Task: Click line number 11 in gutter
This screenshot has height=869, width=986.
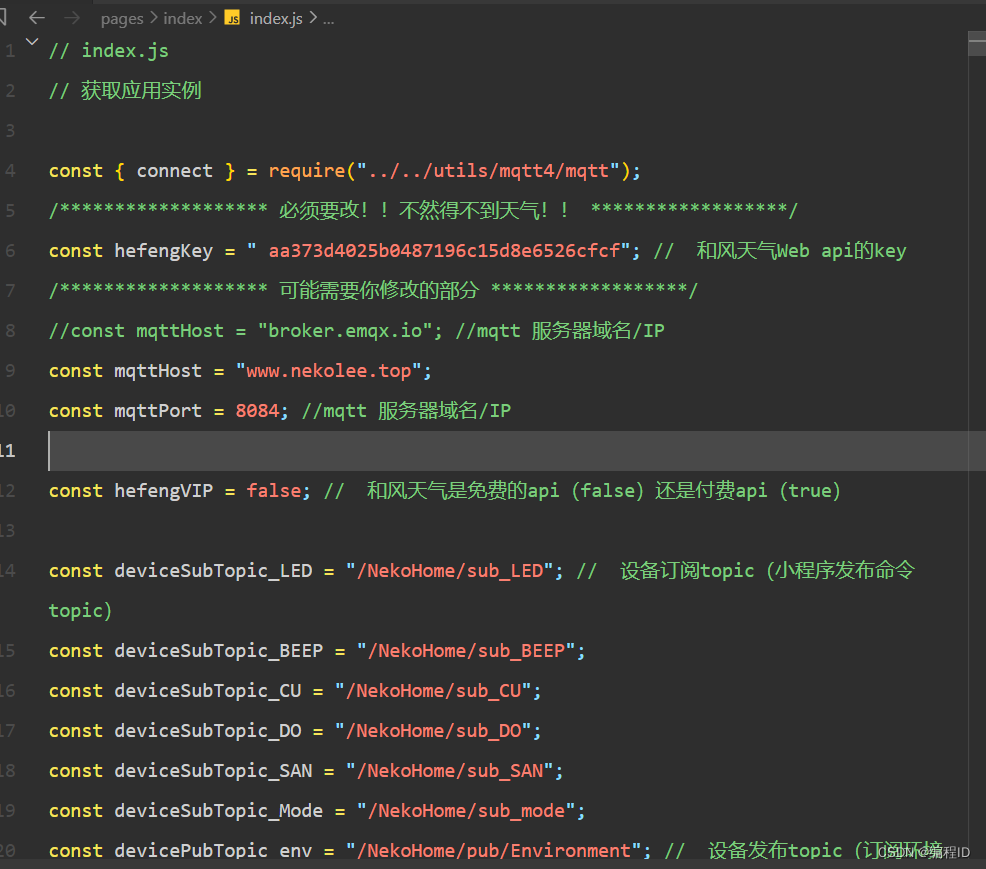Action: (x=7, y=451)
